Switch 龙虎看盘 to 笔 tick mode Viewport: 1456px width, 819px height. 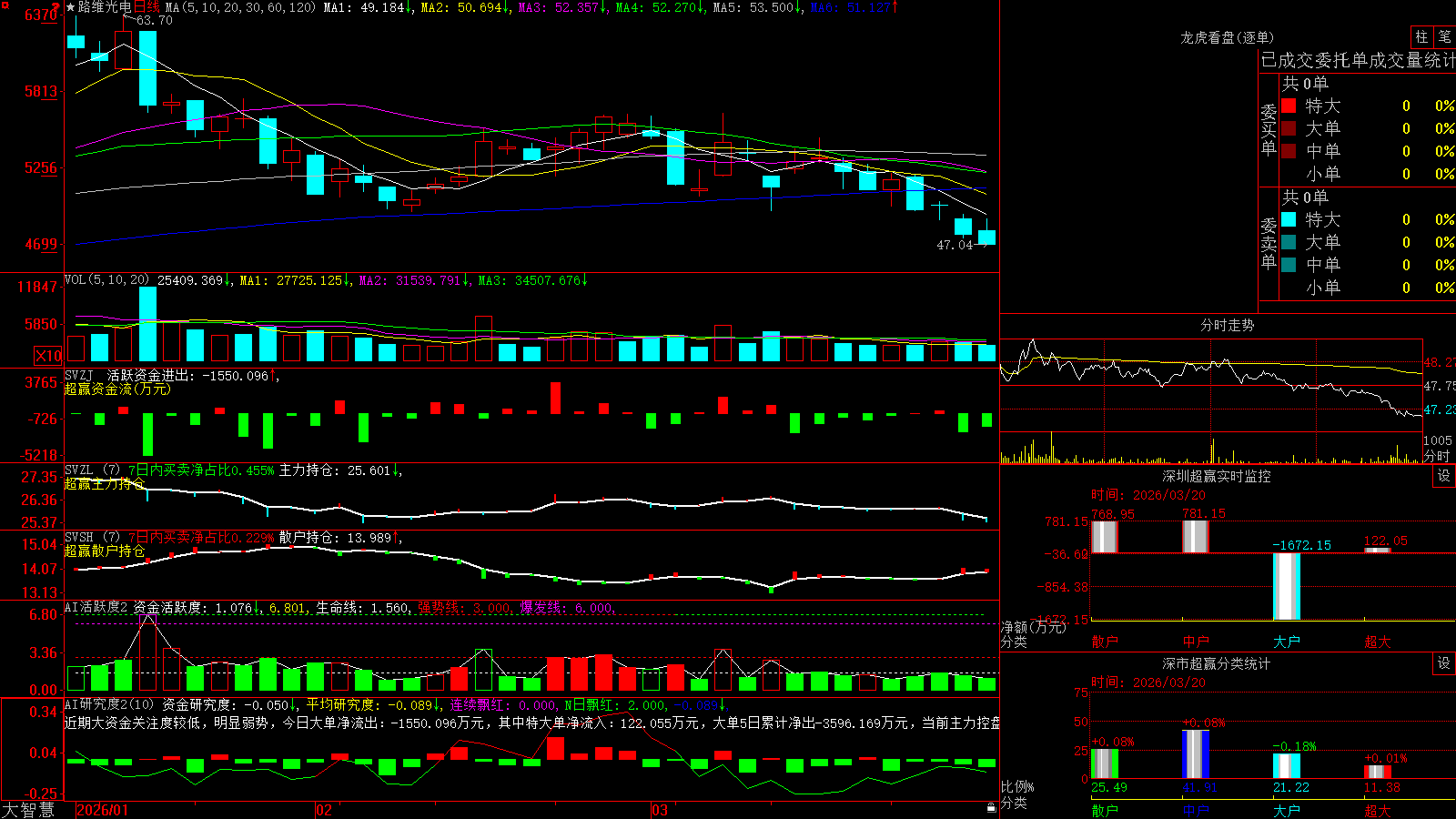coord(1445,36)
